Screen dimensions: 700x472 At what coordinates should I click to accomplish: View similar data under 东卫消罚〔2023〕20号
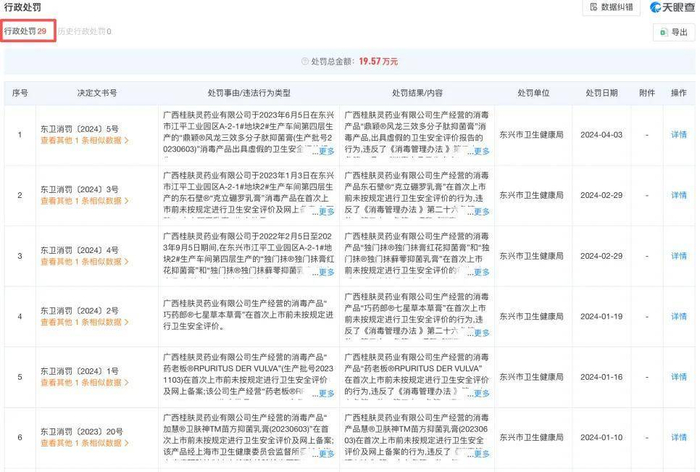click(84, 443)
